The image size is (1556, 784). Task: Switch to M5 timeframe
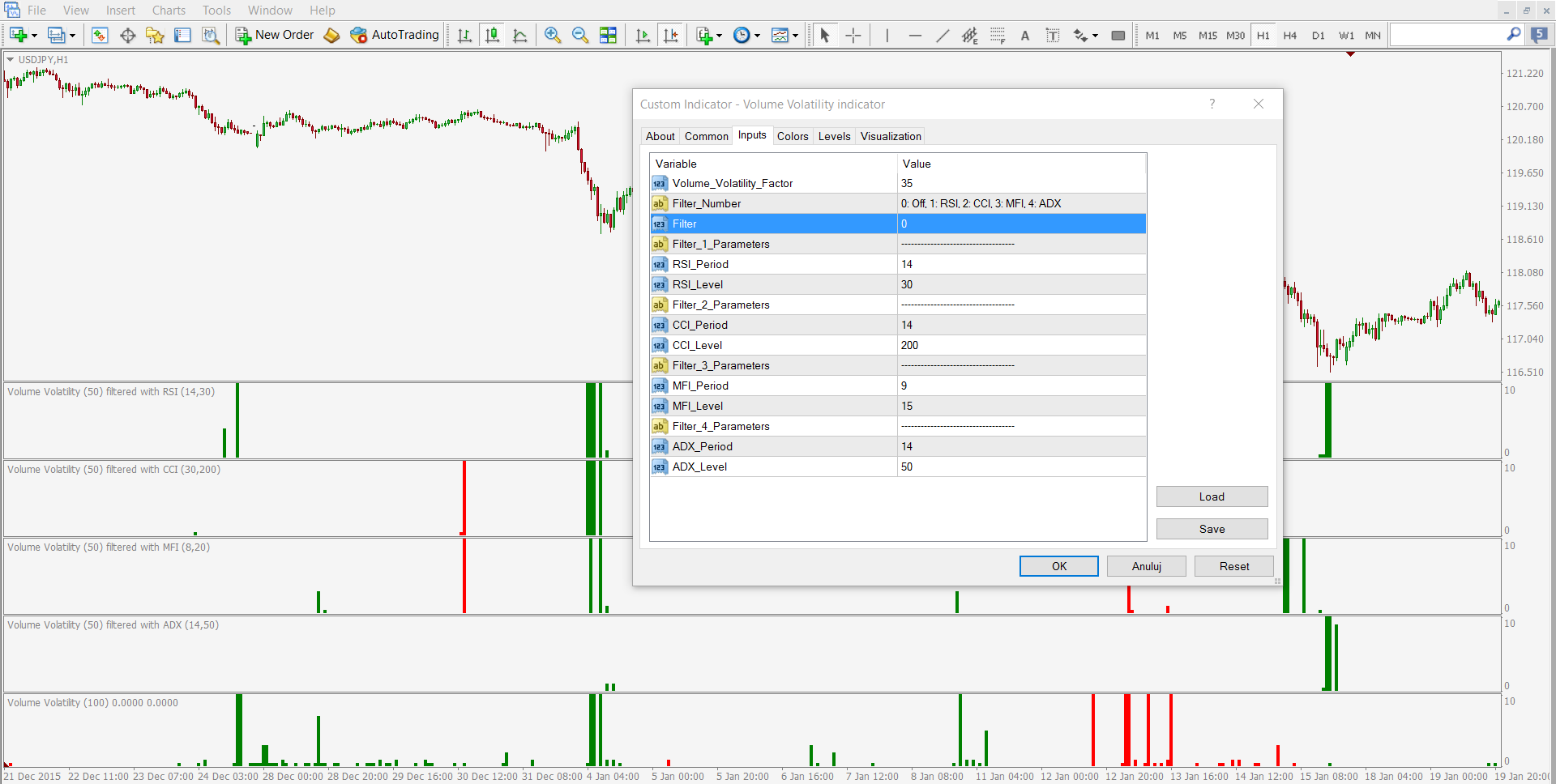click(x=1180, y=35)
